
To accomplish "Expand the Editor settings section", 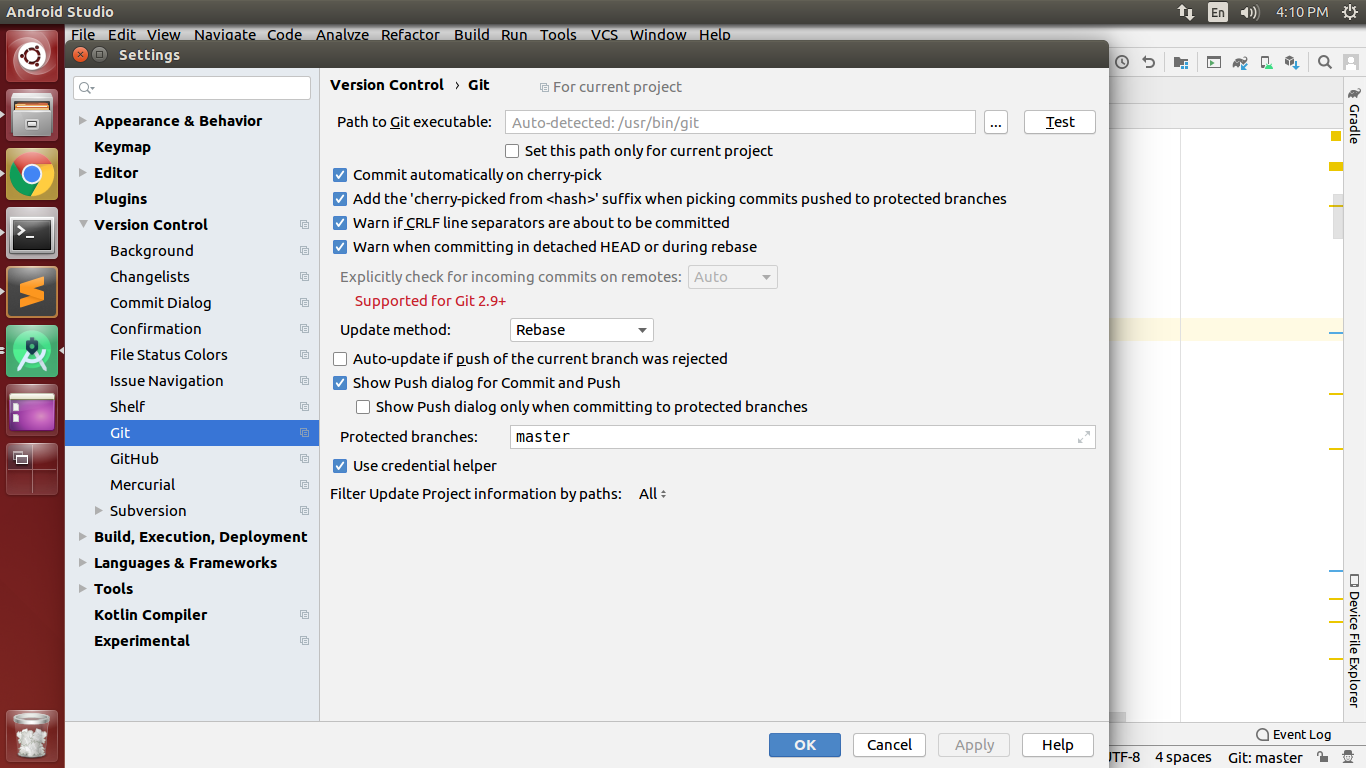I will click(83, 173).
